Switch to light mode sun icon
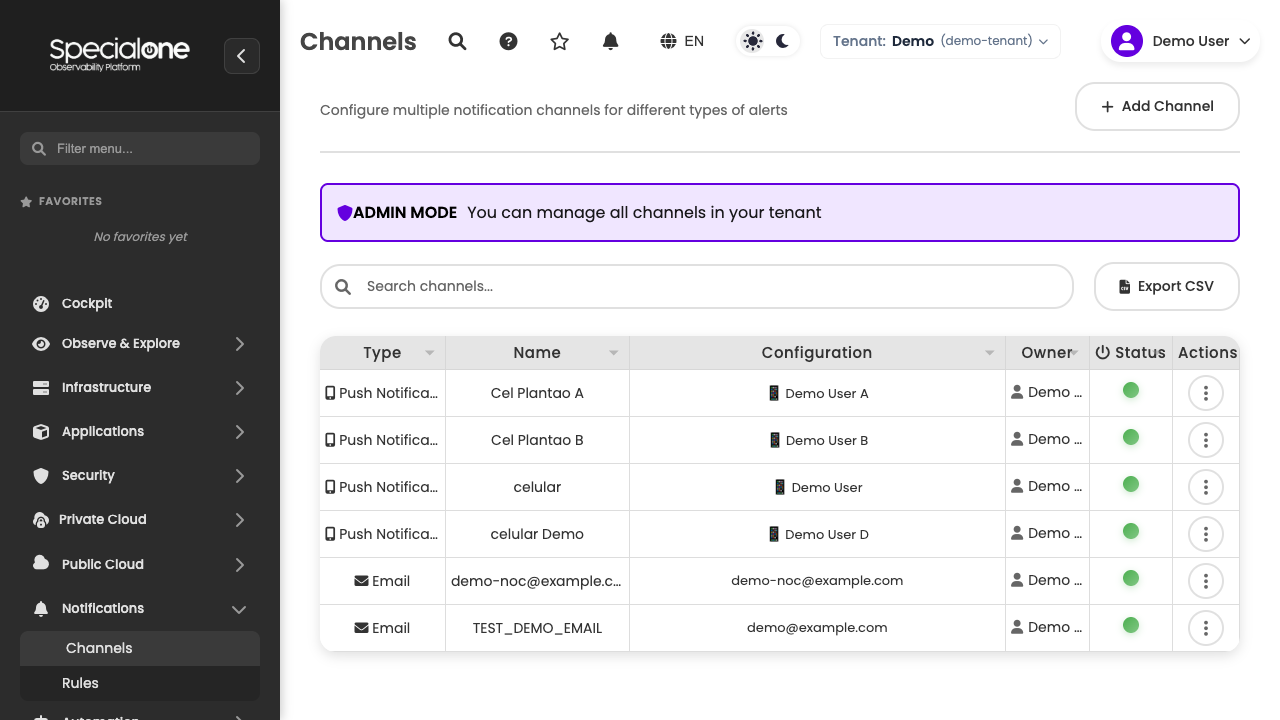Viewport: 1280px width, 720px height. click(753, 41)
